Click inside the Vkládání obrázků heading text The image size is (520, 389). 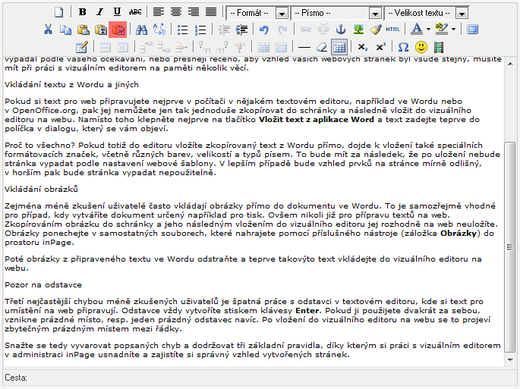41,189
